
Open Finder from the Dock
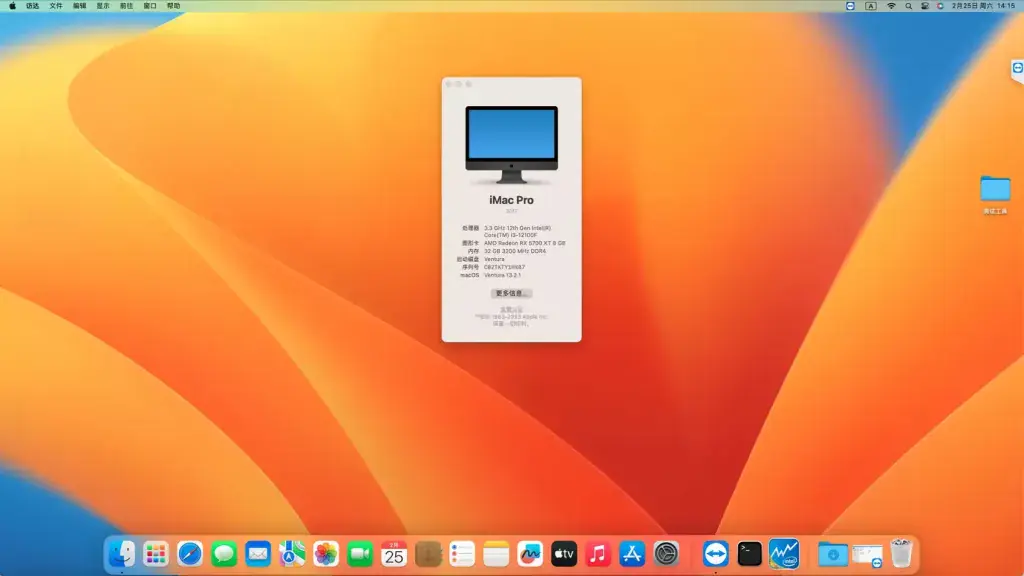[x=121, y=554]
